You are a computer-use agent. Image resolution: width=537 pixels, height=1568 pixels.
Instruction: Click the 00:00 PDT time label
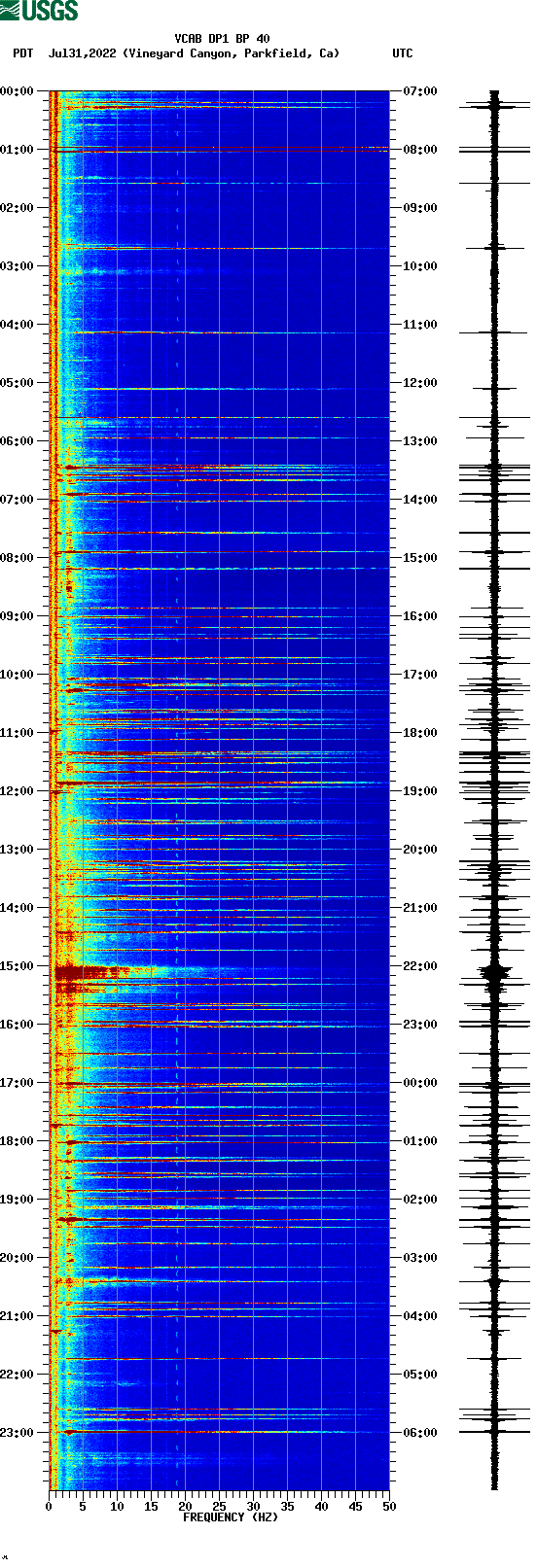coord(17,91)
